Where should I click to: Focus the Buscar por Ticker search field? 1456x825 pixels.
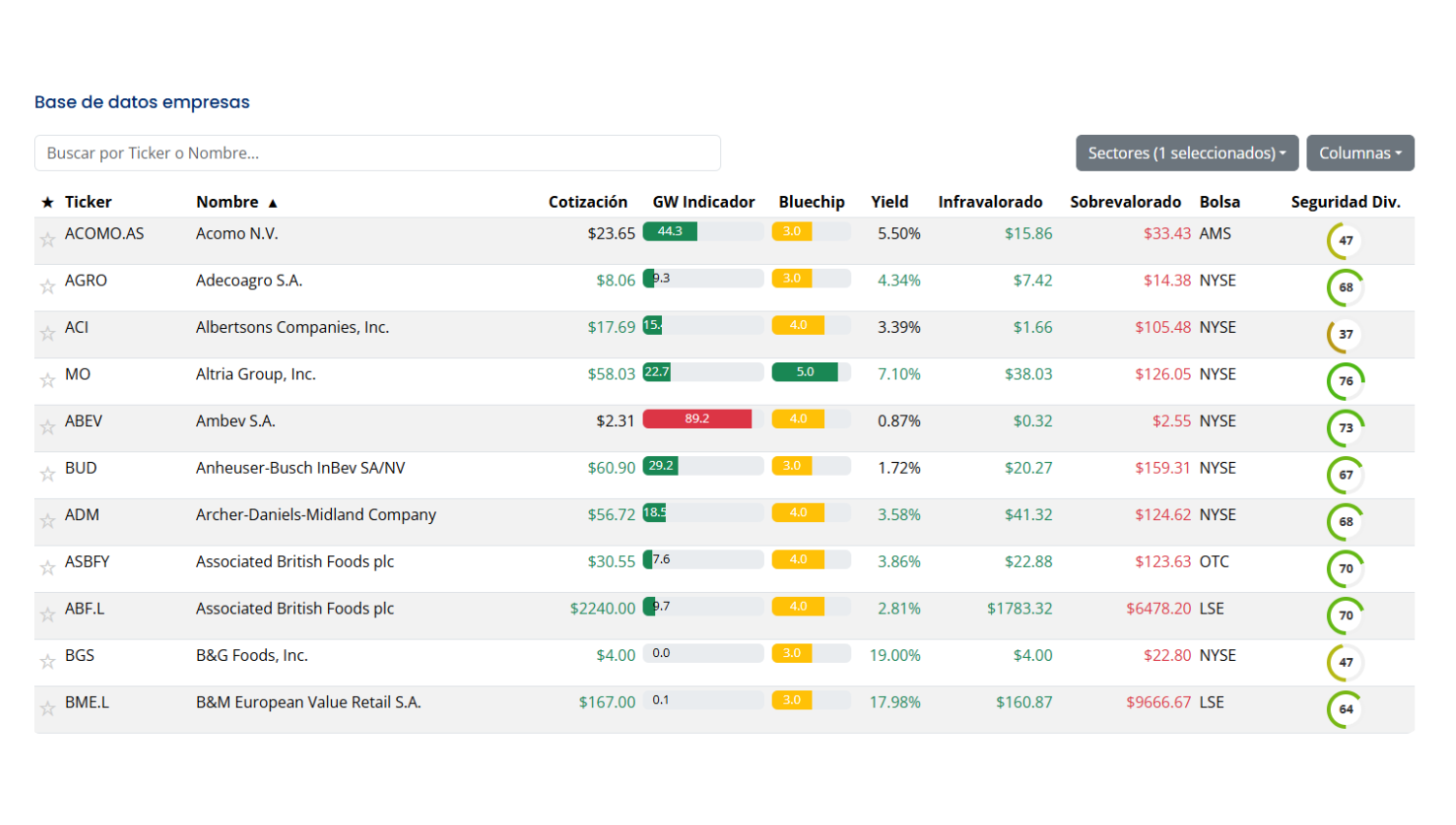[x=377, y=153]
